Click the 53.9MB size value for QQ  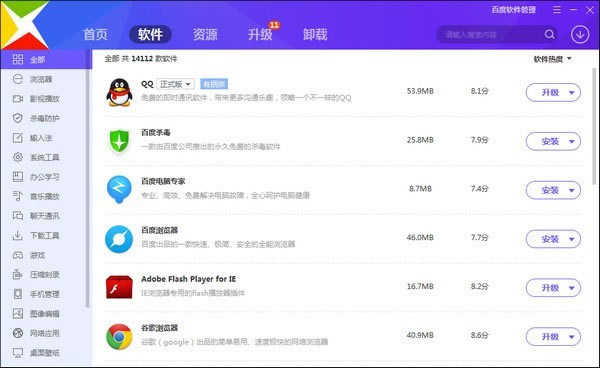pos(420,91)
